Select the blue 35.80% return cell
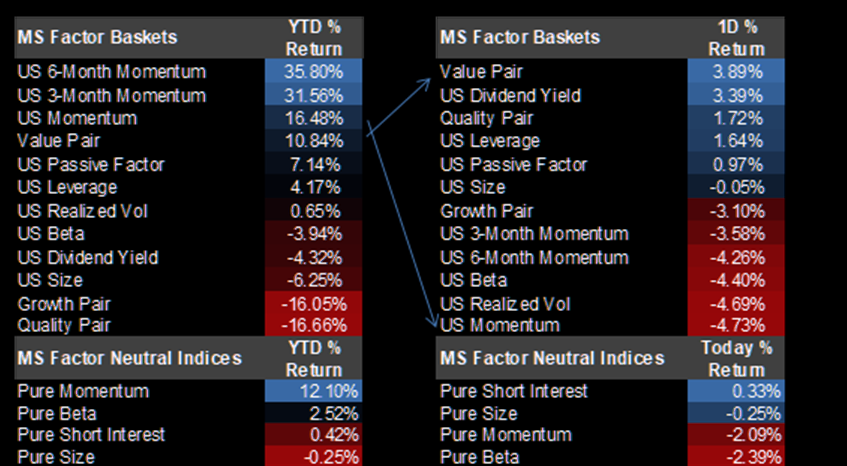847x466 pixels. click(314, 72)
